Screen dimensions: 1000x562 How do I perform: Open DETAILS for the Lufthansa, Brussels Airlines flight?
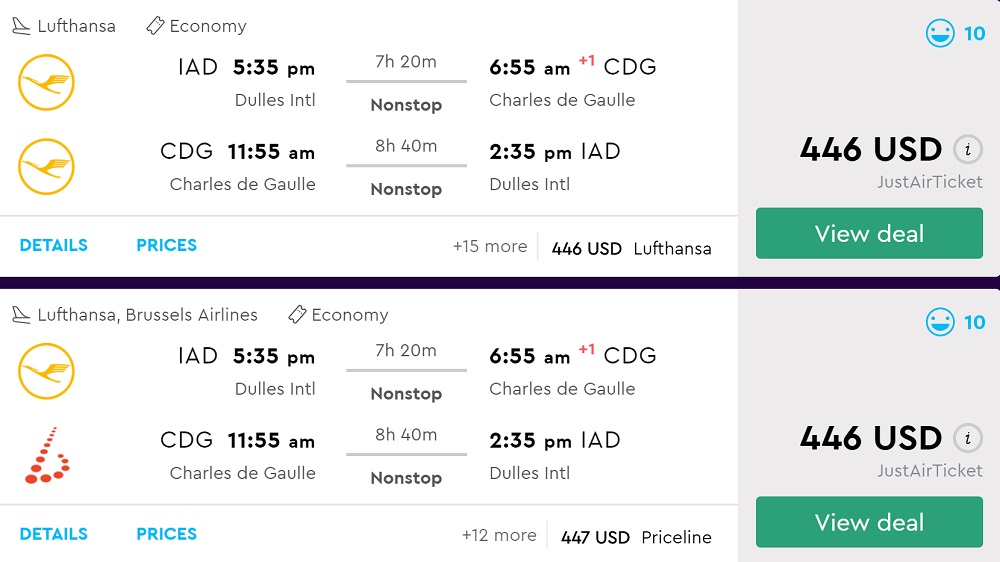[54, 534]
